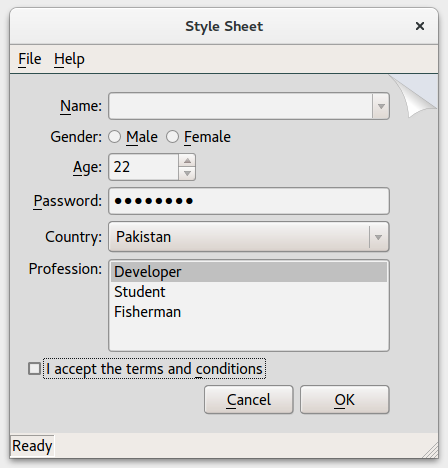Click the OK button
The width and height of the screenshot is (448, 468).
(345, 400)
